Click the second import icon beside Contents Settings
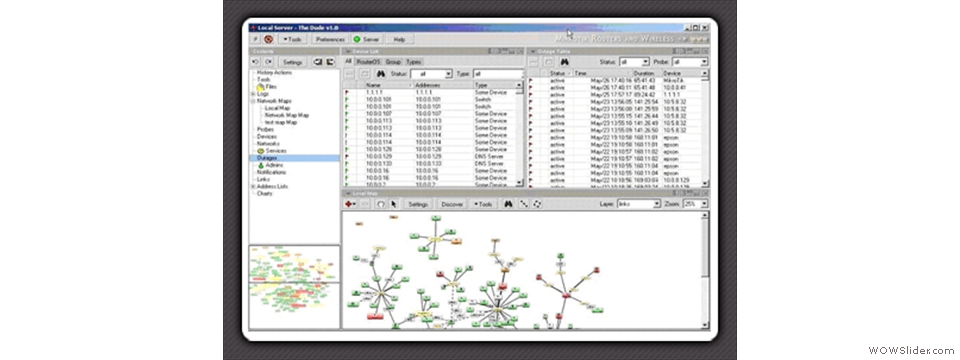The image size is (960, 360). [331, 62]
